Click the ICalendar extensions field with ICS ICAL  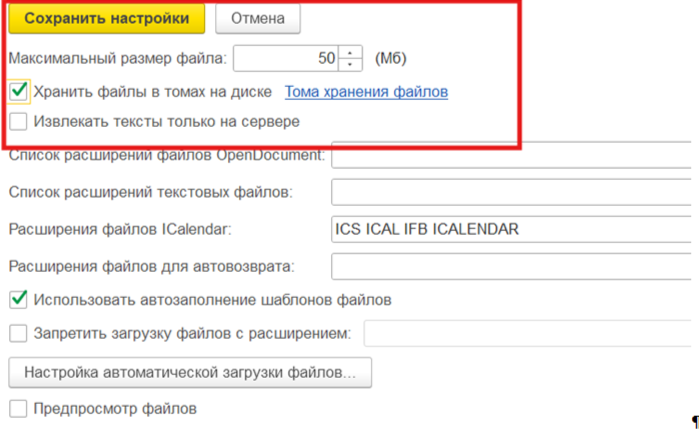click(x=510, y=229)
